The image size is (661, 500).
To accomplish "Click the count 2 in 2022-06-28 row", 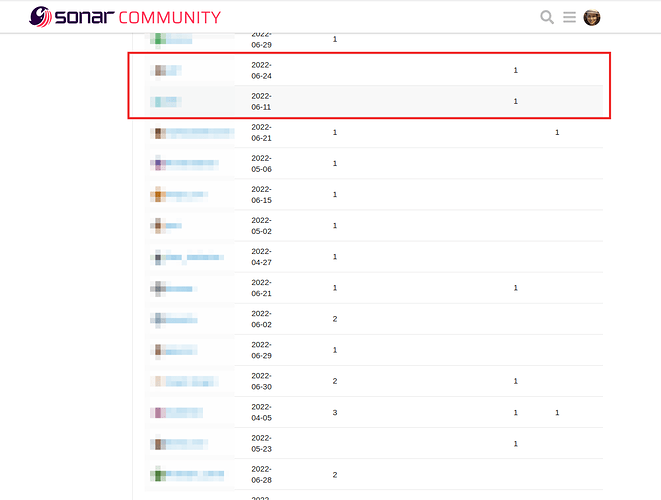I will (x=335, y=475).
